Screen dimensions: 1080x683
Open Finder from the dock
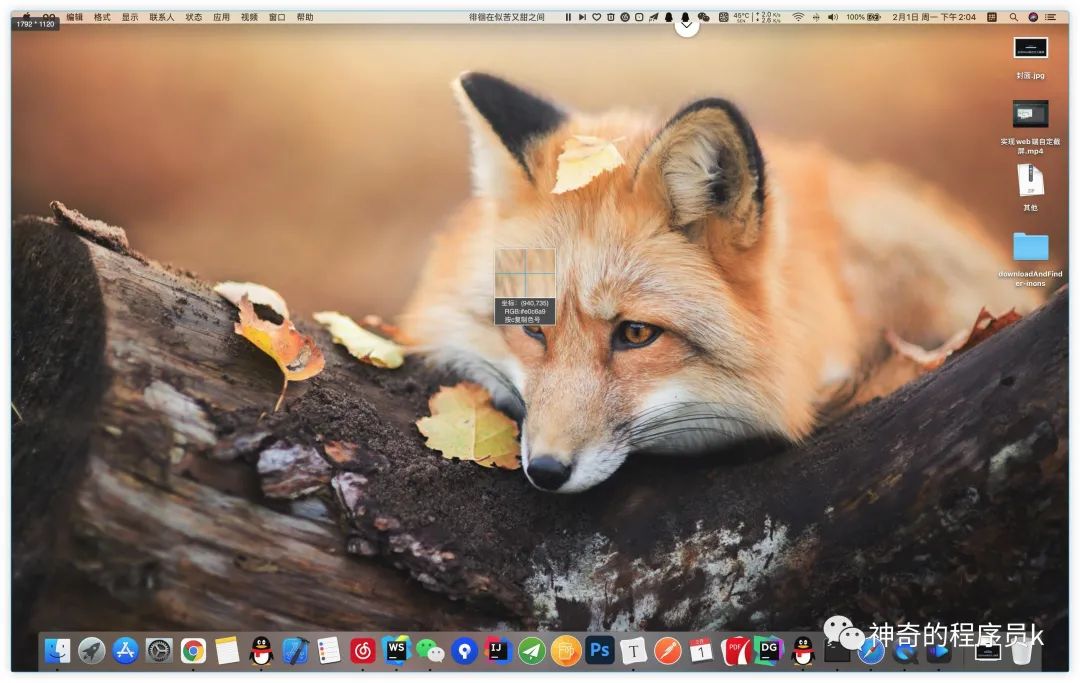tap(57, 651)
